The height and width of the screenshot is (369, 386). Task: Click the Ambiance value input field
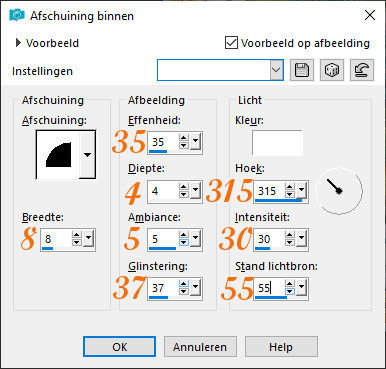163,239
